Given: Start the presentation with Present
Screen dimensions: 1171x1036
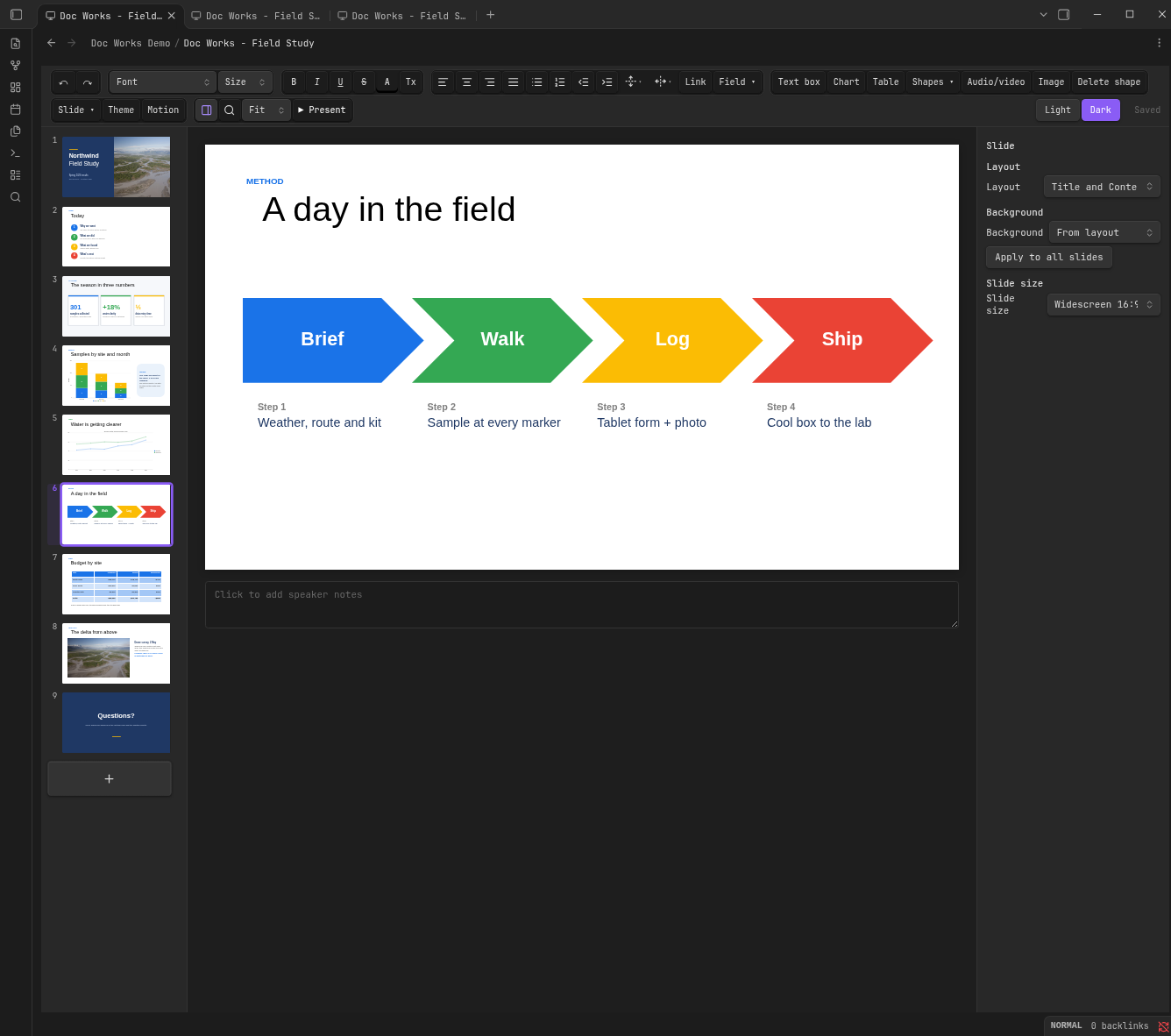Looking at the screenshot, I should coord(322,110).
